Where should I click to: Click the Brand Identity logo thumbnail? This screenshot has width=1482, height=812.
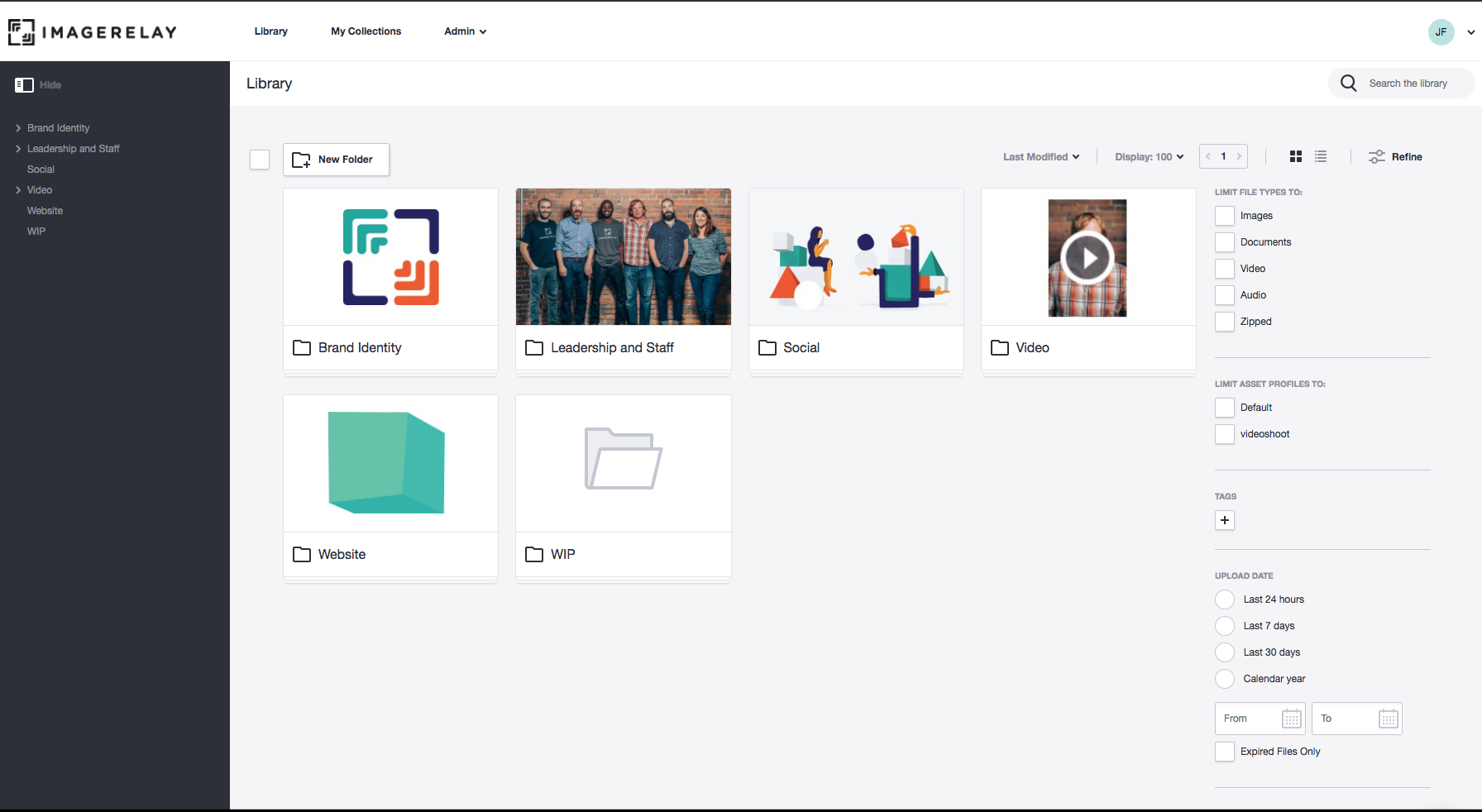click(391, 257)
